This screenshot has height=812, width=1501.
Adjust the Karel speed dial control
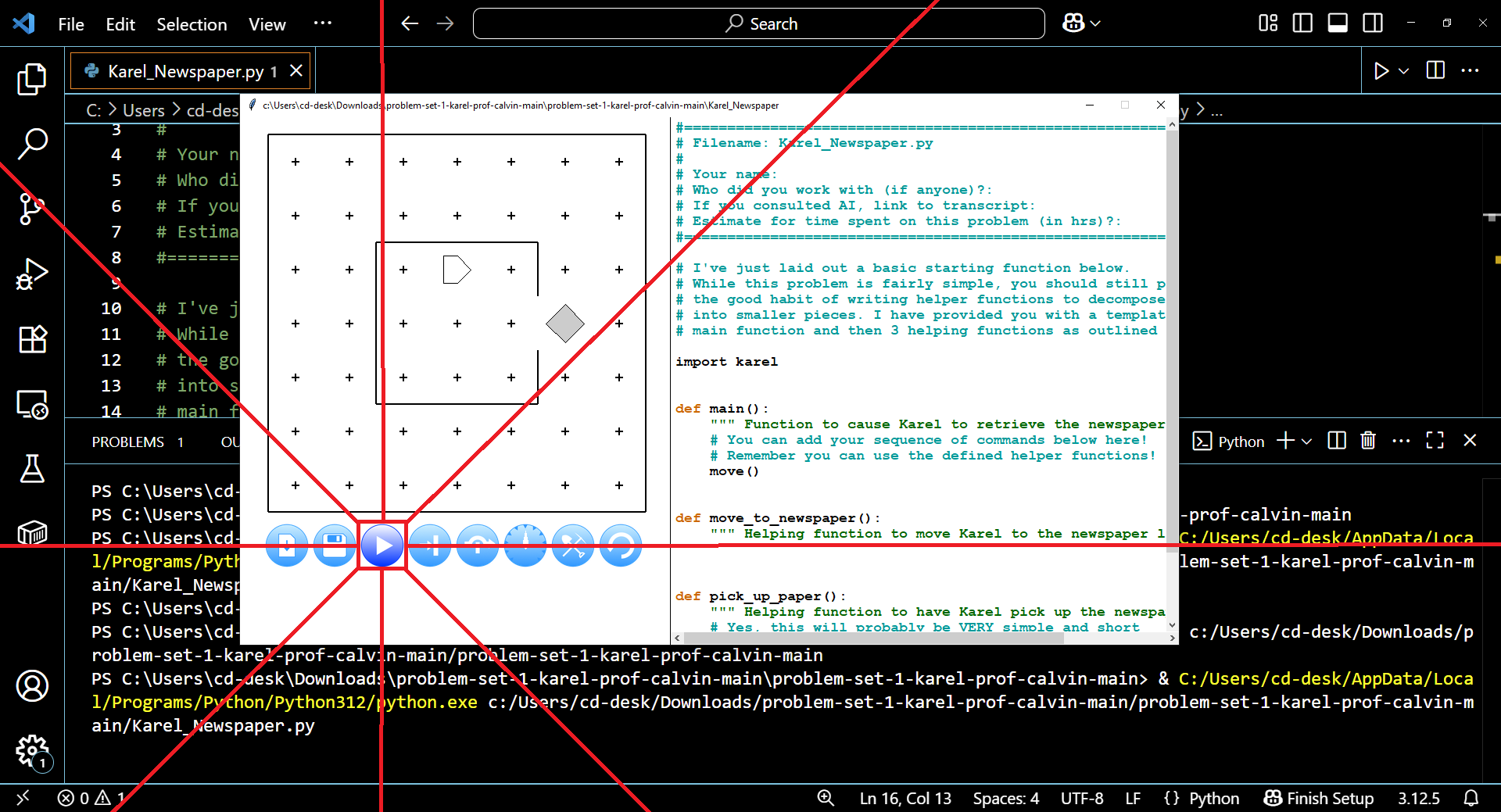coord(525,546)
